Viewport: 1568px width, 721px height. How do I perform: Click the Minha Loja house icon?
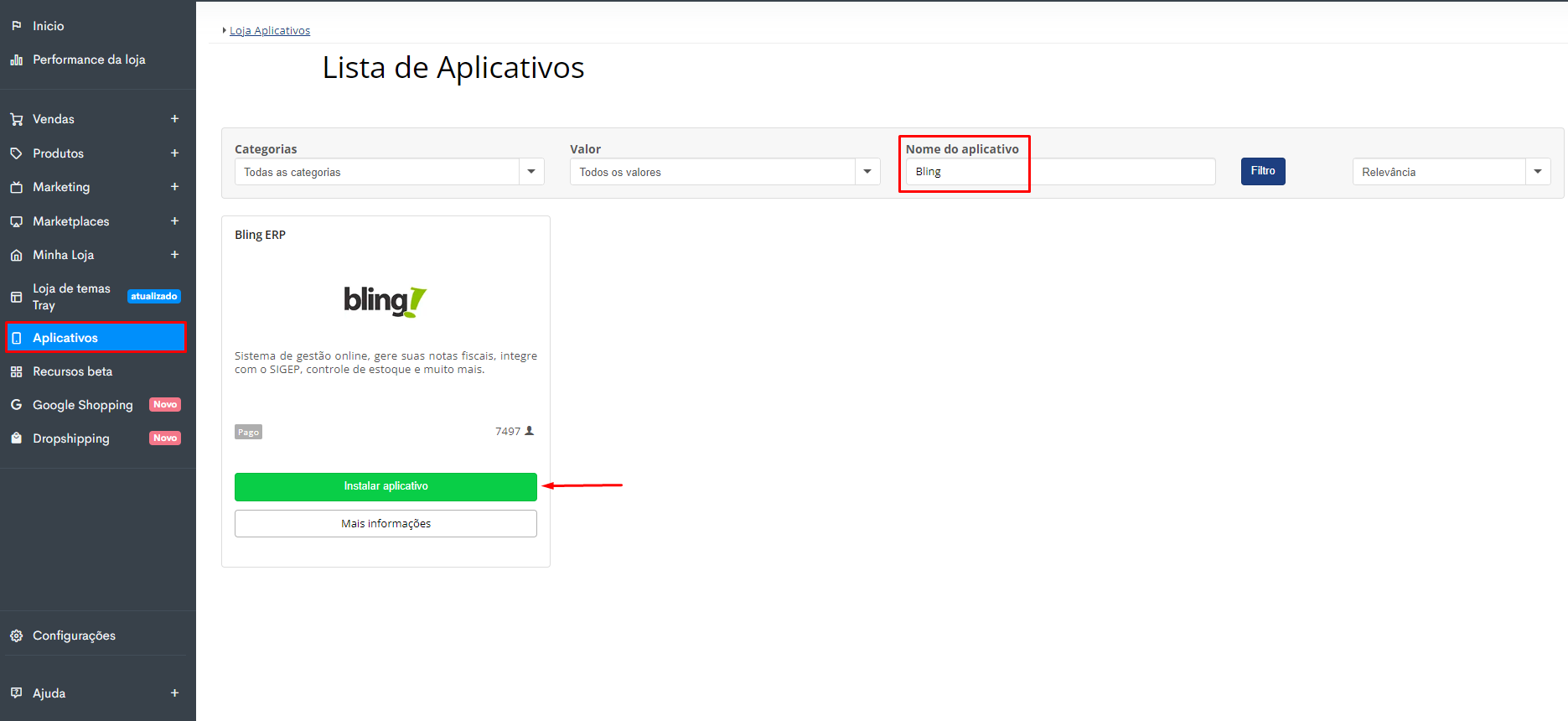(16, 255)
